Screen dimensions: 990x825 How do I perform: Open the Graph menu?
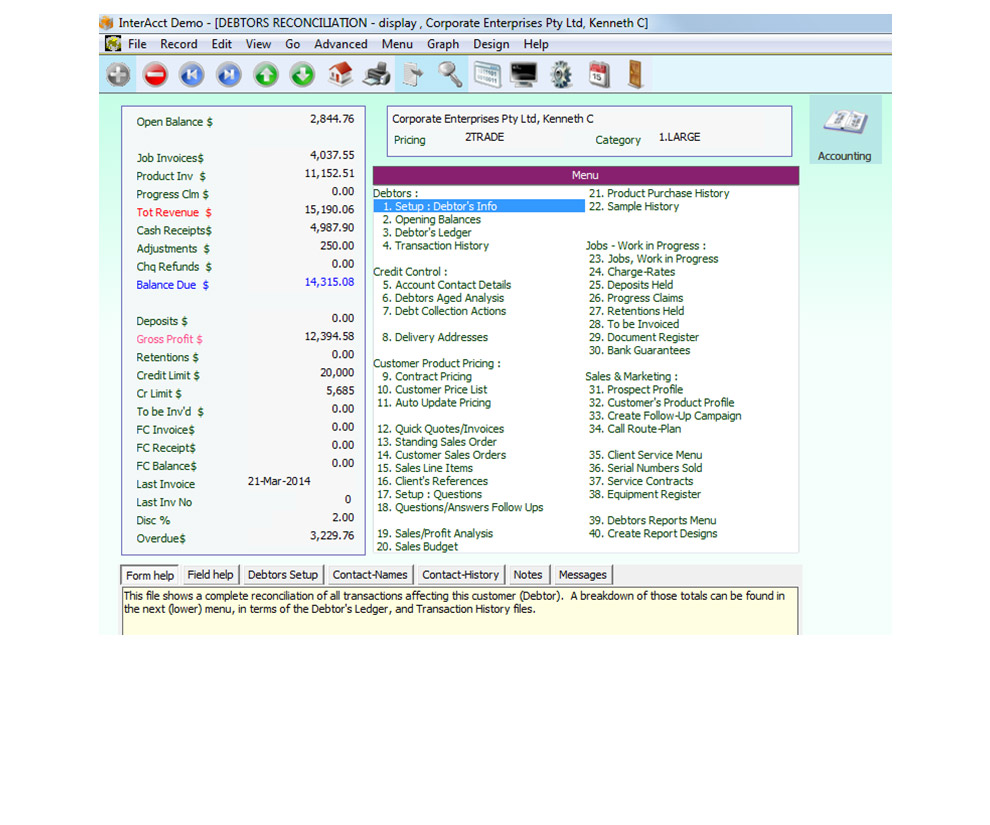pyautogui.click(x=443, y=44)
